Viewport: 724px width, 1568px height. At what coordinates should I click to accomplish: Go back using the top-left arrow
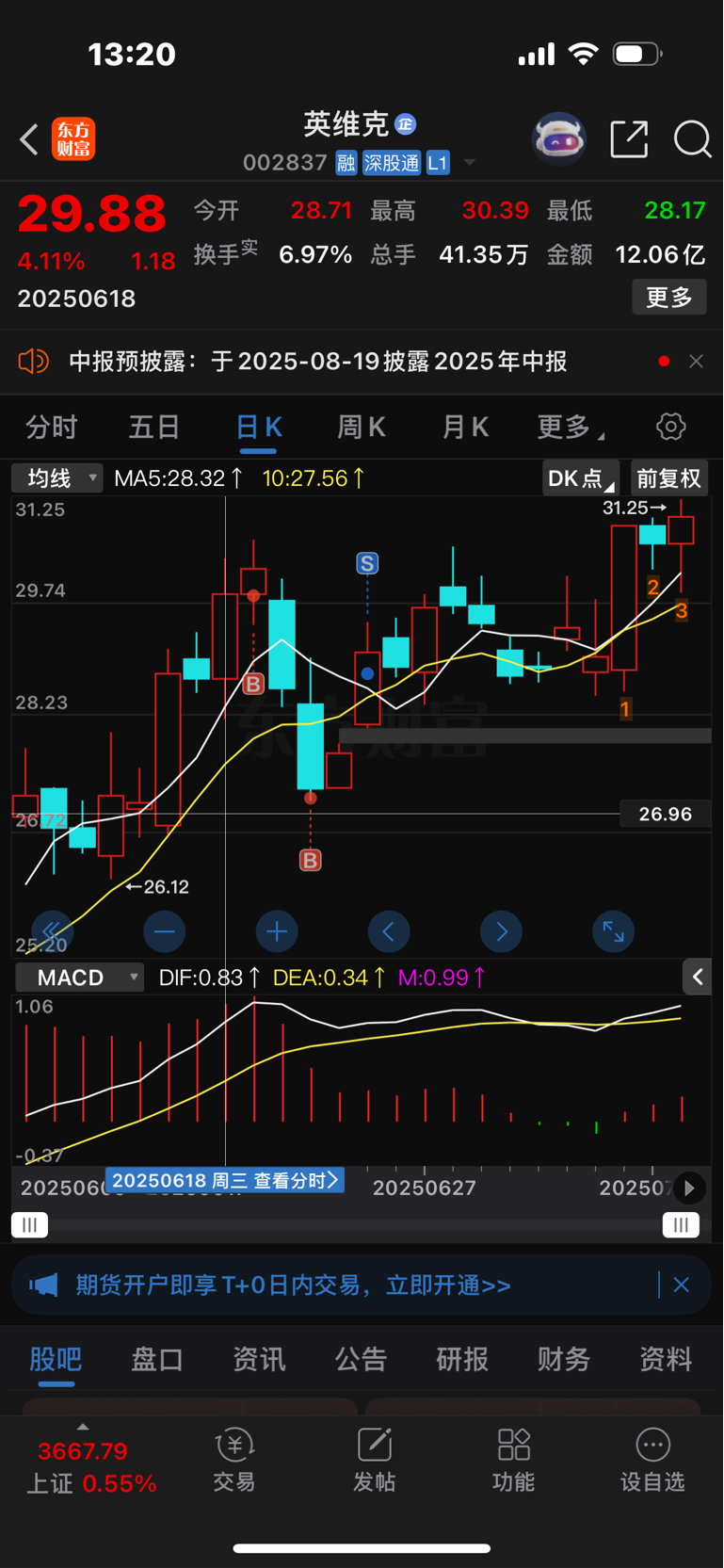coord(29,139)
